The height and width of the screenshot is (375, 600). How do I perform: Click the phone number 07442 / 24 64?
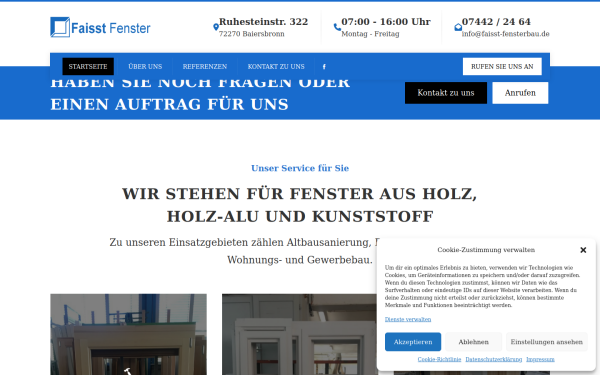(x=496, y=21)
